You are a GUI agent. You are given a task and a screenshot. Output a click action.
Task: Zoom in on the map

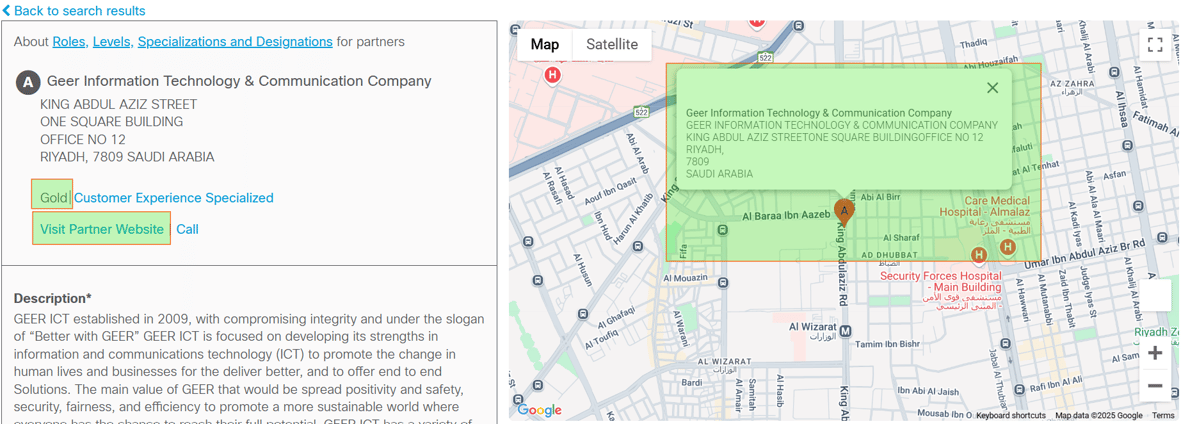click(1155, 353)
